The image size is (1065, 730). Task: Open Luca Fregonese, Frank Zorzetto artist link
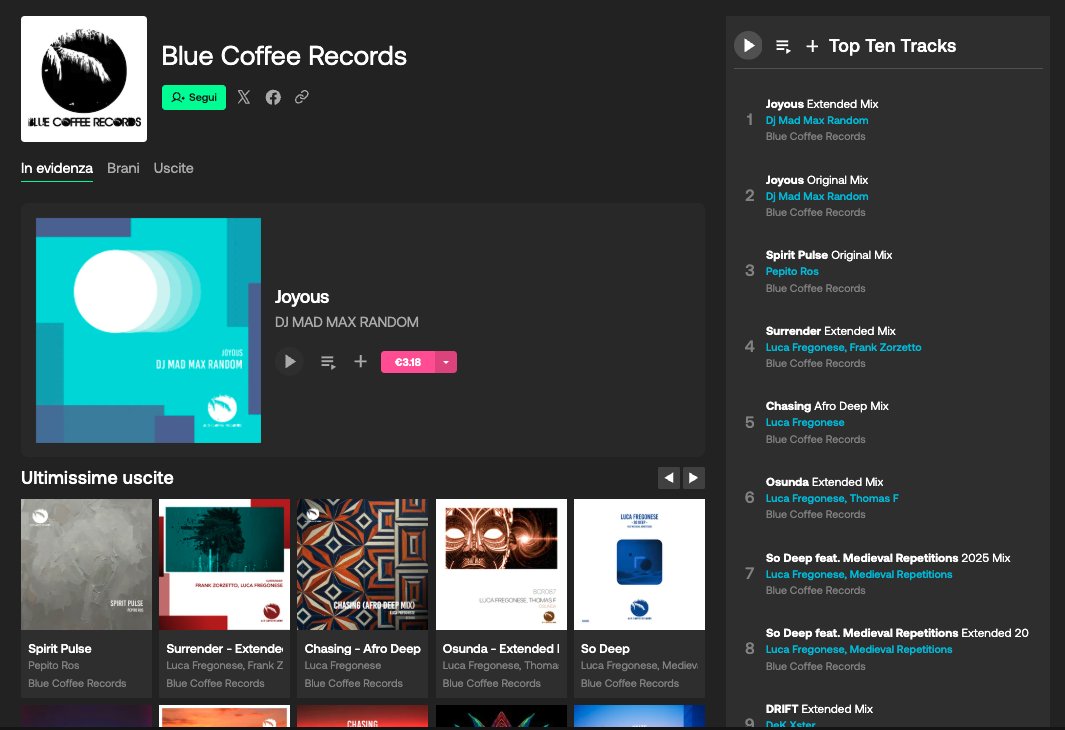843,347
